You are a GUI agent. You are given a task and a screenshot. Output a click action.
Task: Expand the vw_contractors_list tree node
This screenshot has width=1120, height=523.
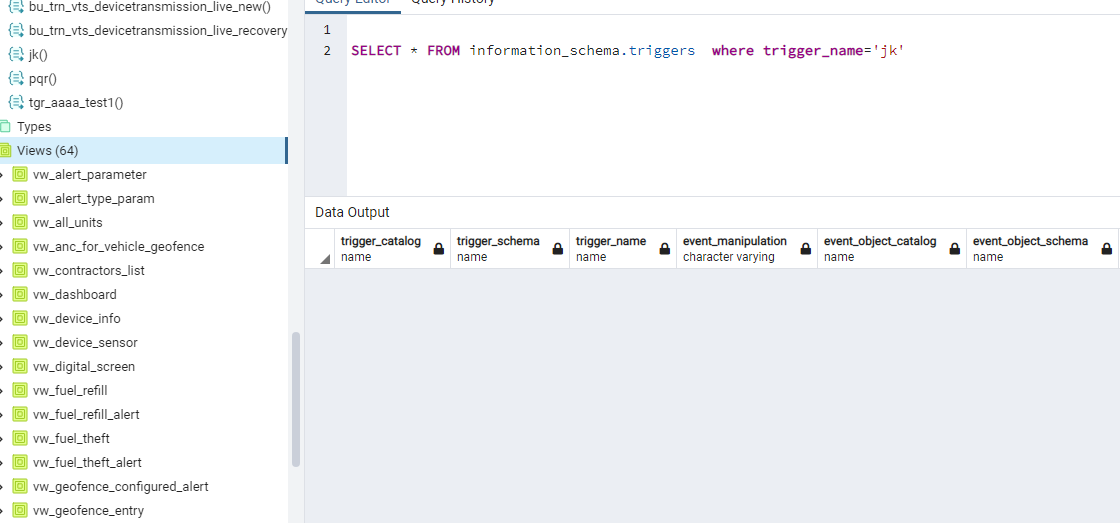(2, 272)
